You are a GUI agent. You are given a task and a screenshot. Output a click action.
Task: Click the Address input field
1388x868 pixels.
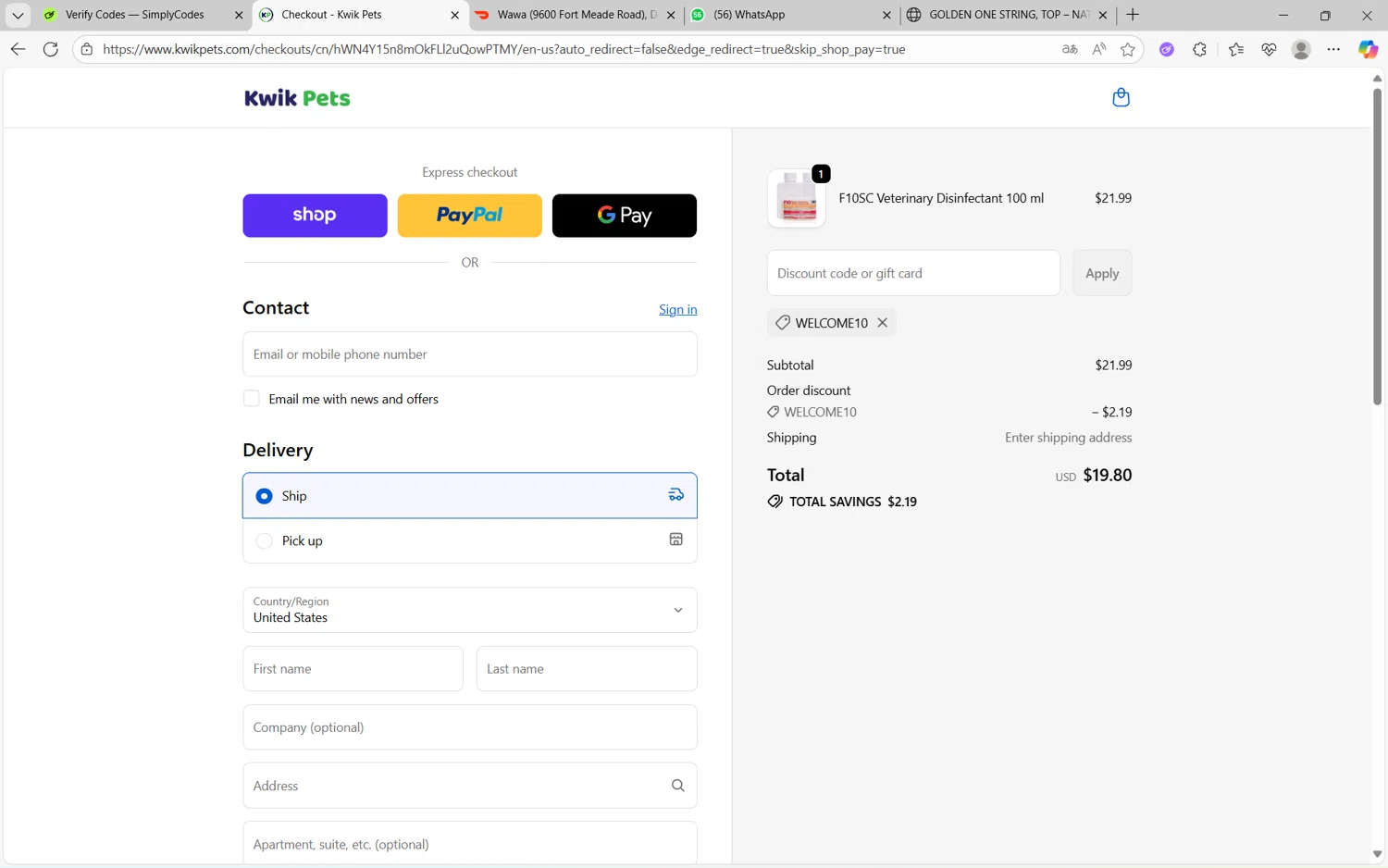click(x=469, y=786)
